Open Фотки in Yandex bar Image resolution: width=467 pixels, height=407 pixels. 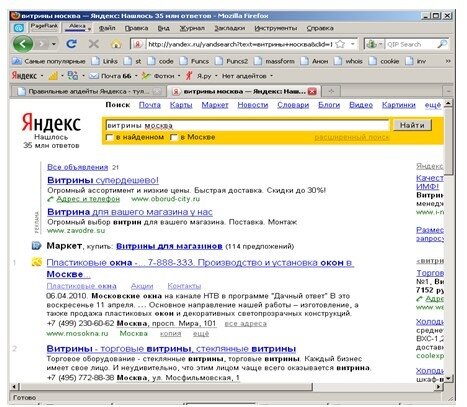pos(158,76)
